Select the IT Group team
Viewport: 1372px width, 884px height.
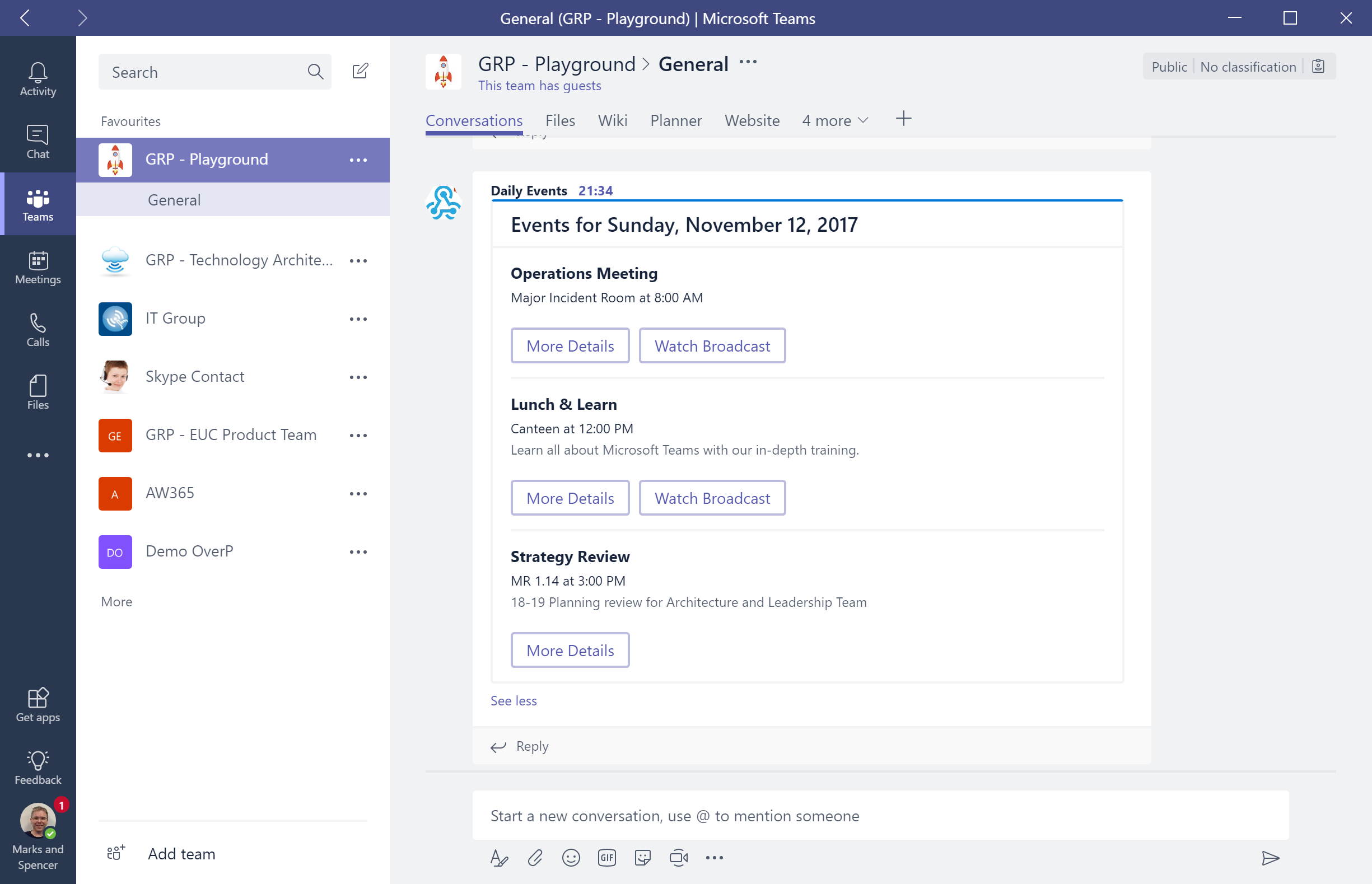pyautogui.click(x=232, y=319)
